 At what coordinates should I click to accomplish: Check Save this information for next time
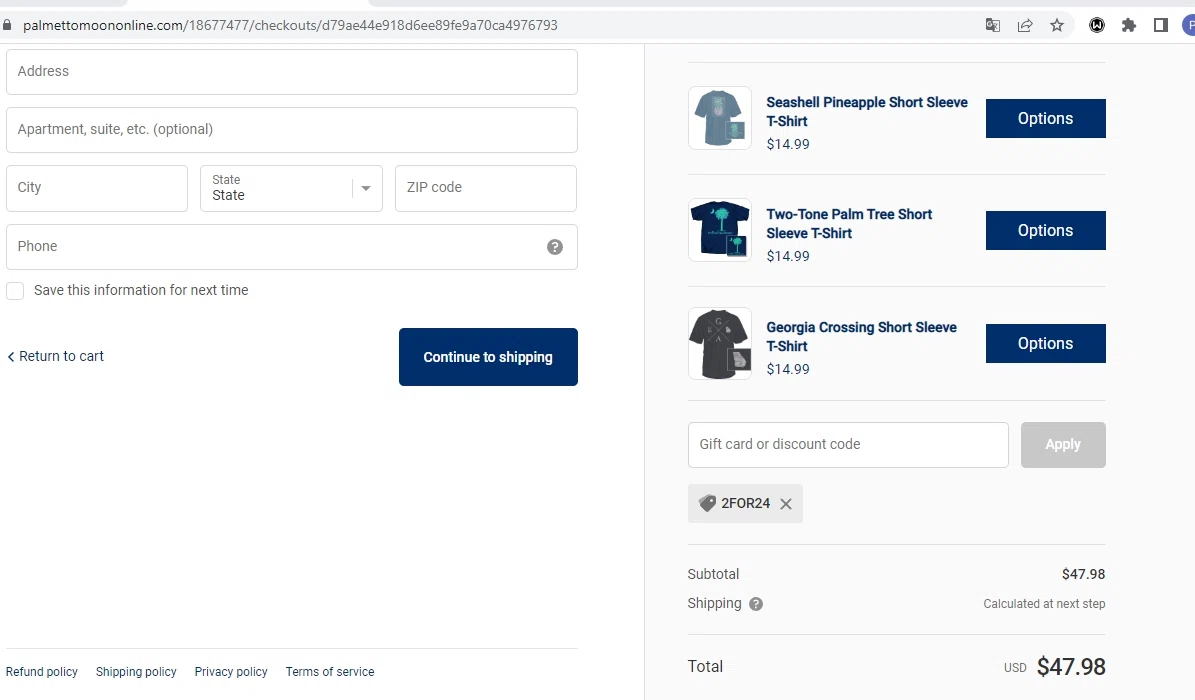(x=15, y=291)
